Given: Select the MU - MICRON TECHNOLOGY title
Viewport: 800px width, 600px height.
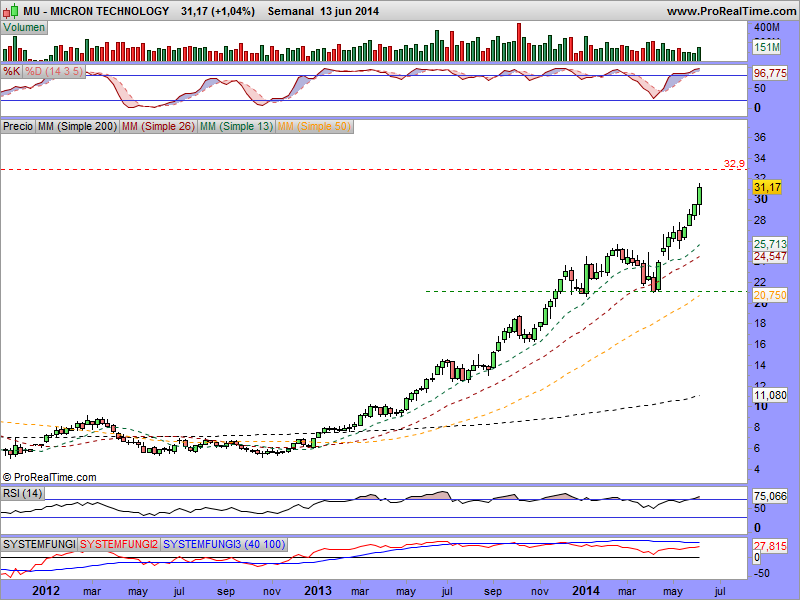Looking at the screenshot, I should 96,11.
